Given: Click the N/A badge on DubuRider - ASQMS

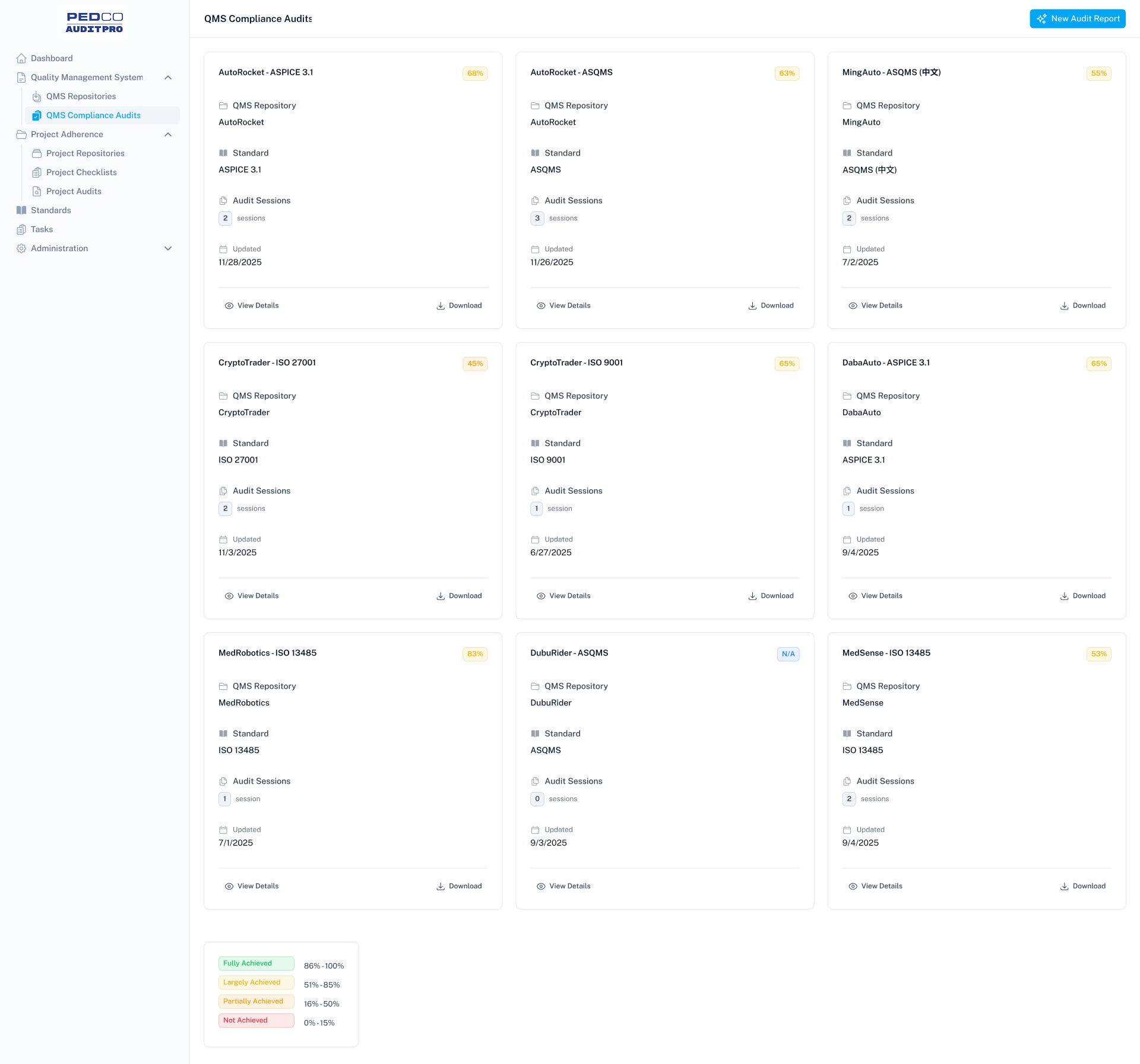Looking at the screenshot, I should (788, 654).
